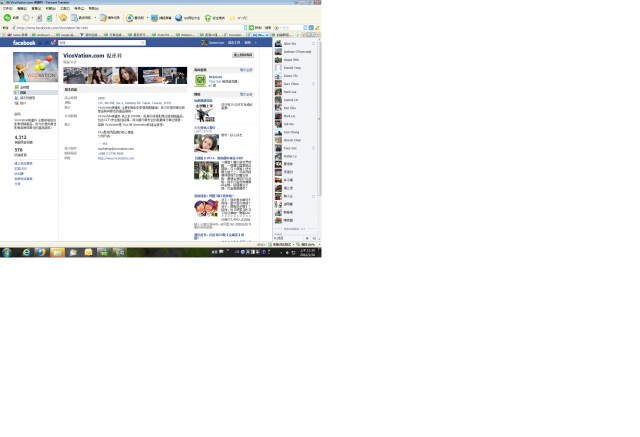Open Firefox from the taskbar
The height and width of the screenshot is (437, 640).
pyautogui.click(x=41, y=253)
